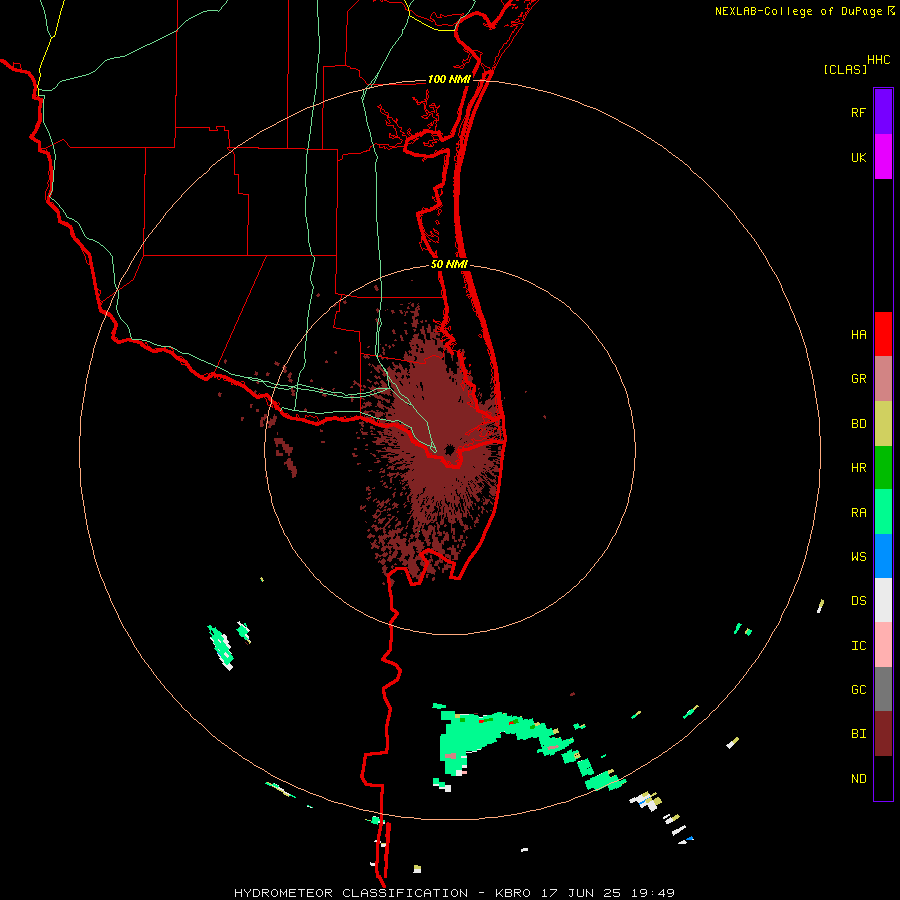Click the WS blue legend swatch
Viewport: 900px width, 900px height.
click(x=883, y=556)
